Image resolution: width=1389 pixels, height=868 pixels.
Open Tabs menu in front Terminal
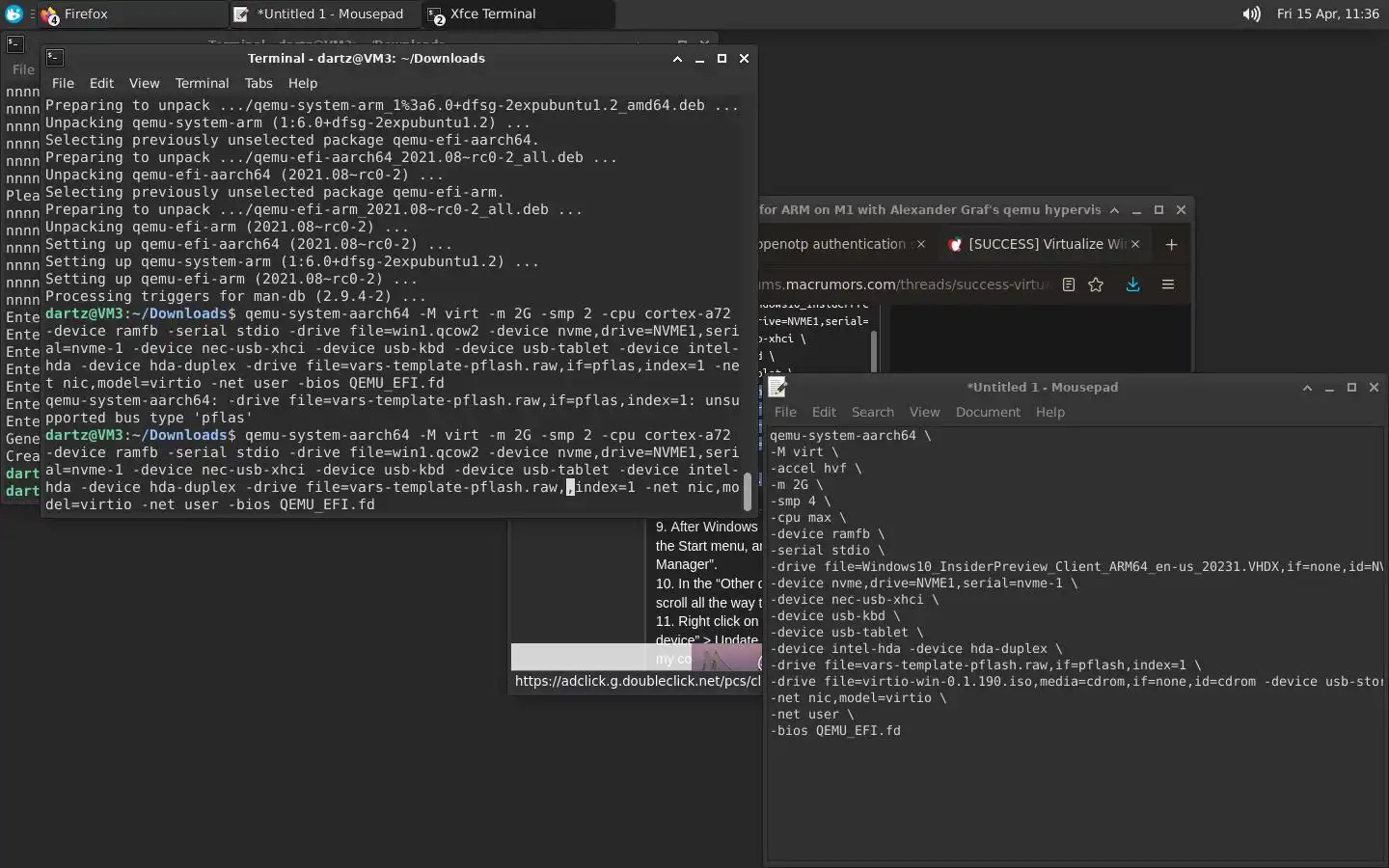[259, 83]
